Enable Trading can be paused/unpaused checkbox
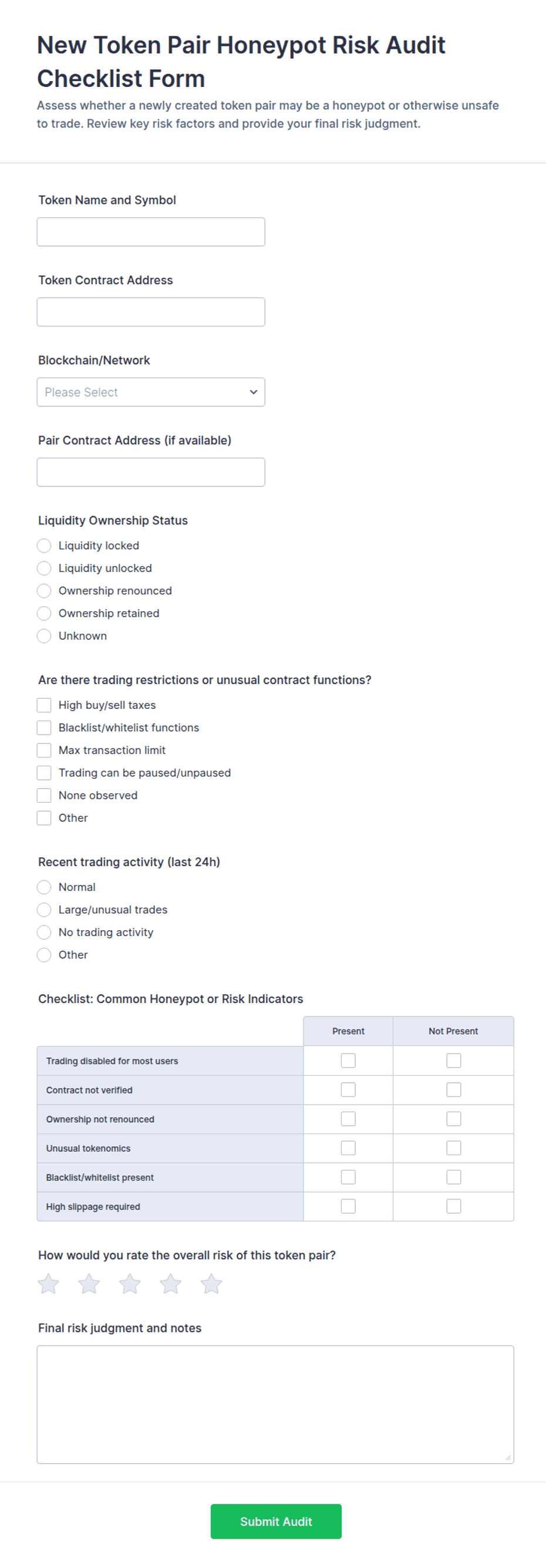The height and width of the screenshot is (1568, 546). [44, 772]
